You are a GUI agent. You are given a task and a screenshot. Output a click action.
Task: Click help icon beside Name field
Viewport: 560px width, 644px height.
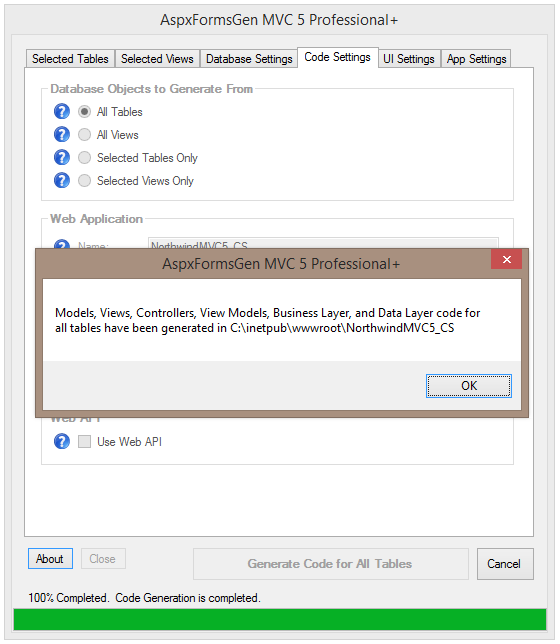pos(62,244)
